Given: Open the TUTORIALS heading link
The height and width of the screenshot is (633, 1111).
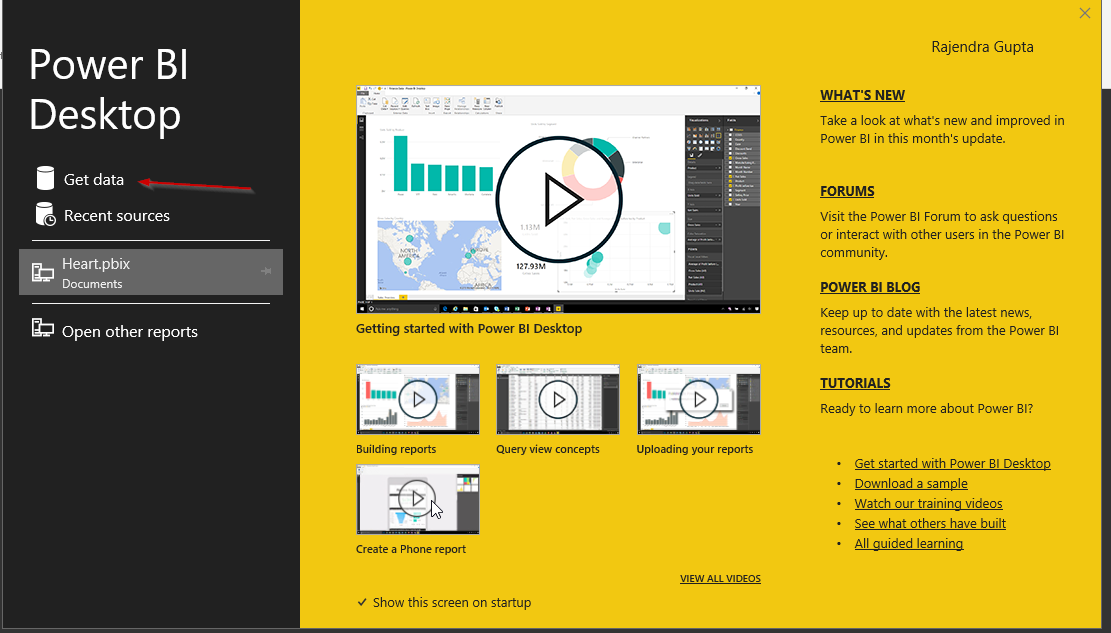Looking at the screenshot, I should click(855, 383).
